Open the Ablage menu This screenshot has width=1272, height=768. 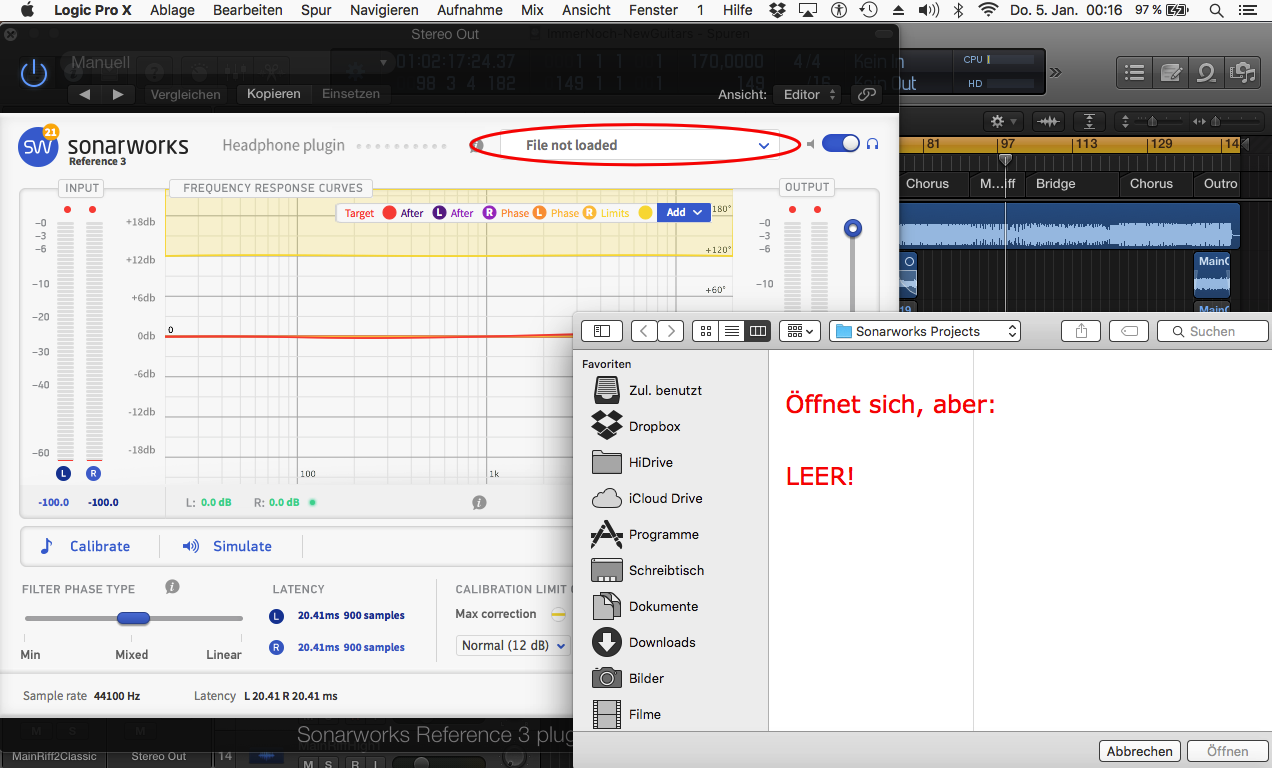(x=174, y=10)
